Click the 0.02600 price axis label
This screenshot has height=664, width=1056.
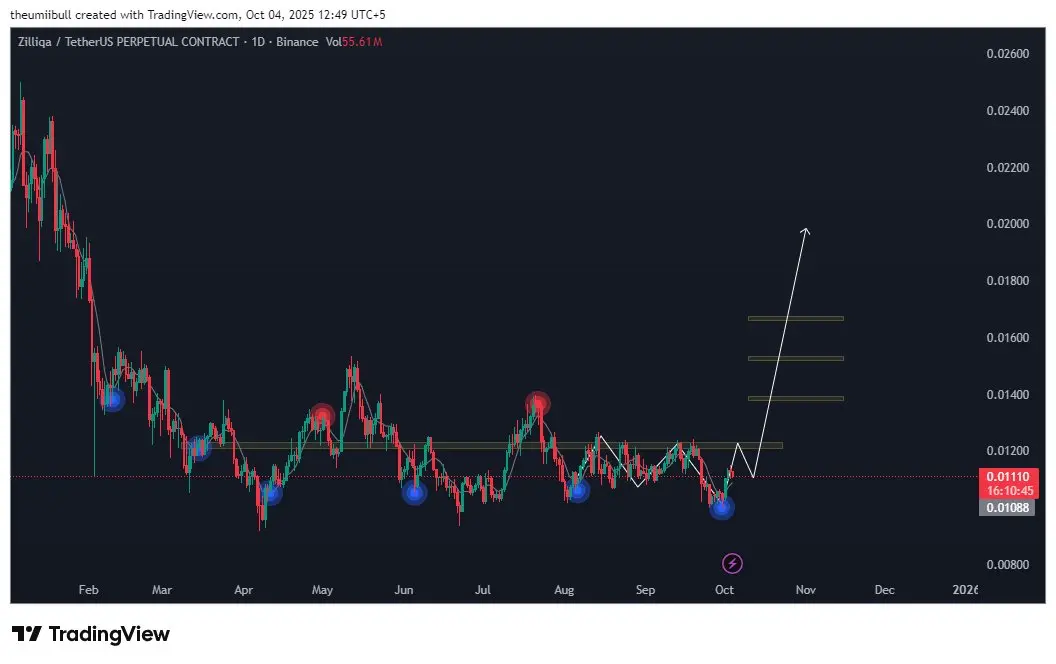pyautogui.click(x=1008, y=54)
